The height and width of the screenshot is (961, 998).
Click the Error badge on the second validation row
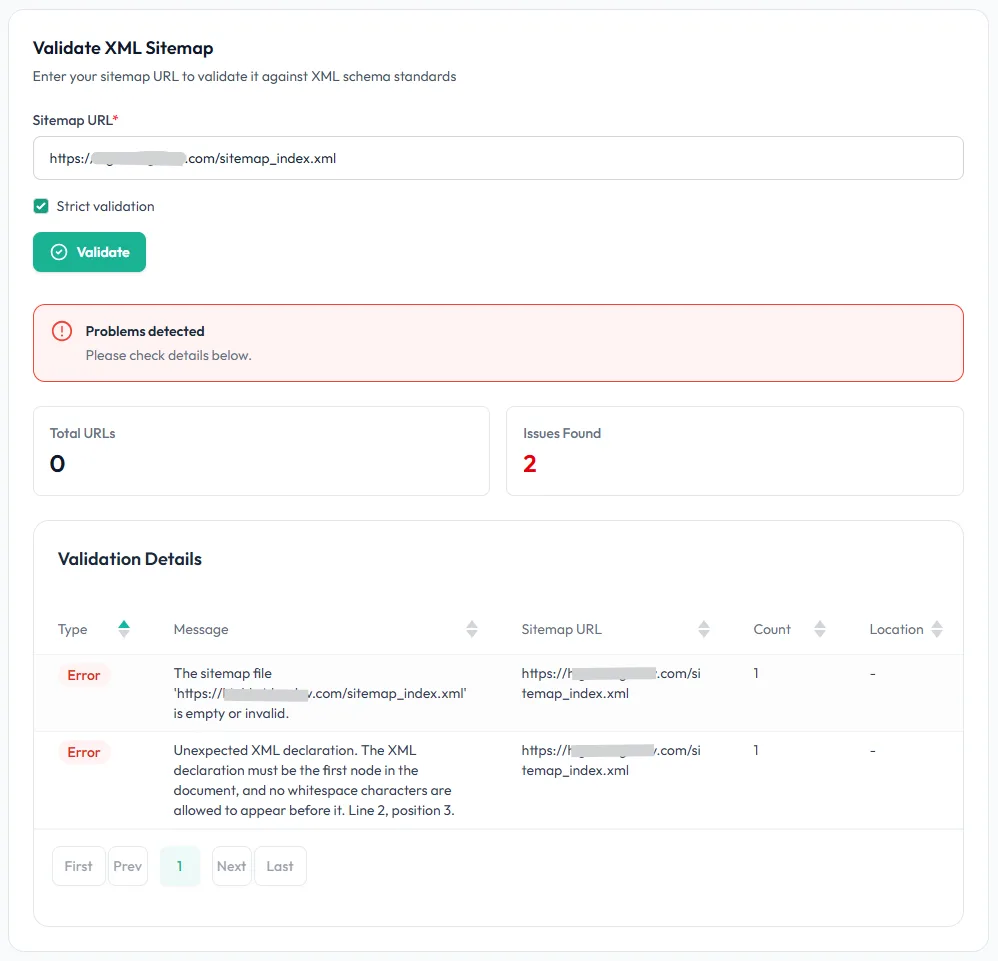(84, 752)
